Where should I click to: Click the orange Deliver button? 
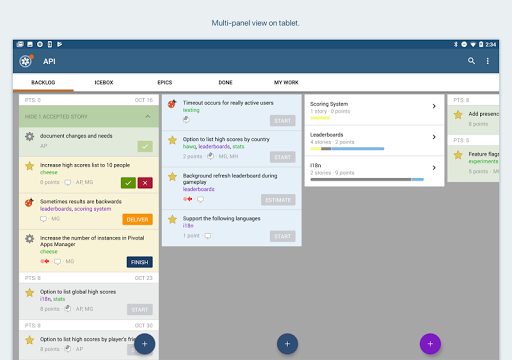pos(137,219)
